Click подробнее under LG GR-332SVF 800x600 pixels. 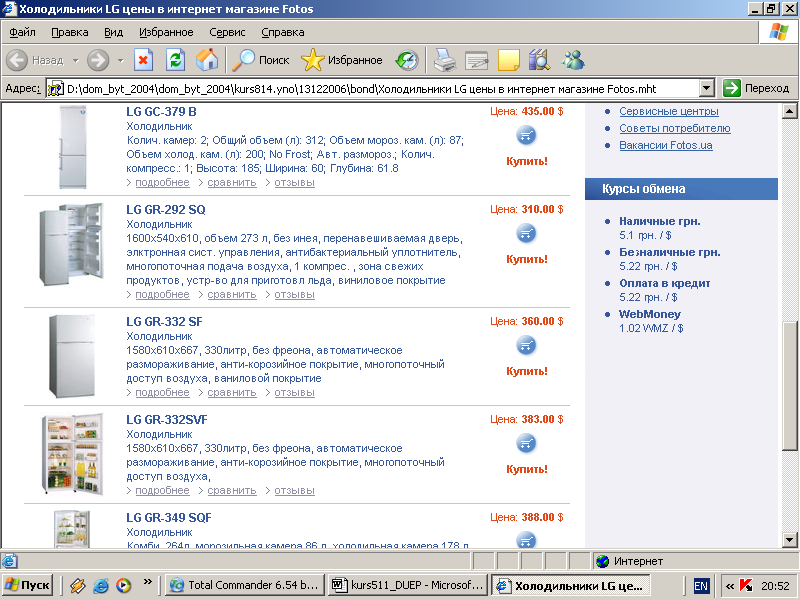click(x=162, y=491)
